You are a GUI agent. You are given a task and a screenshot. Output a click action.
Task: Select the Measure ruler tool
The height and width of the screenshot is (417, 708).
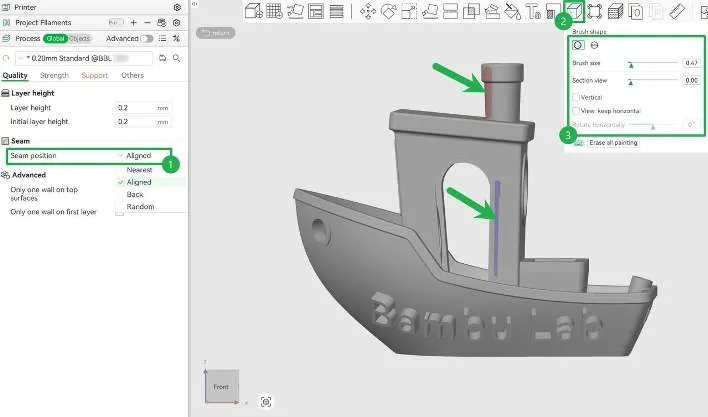pos(677,11)
